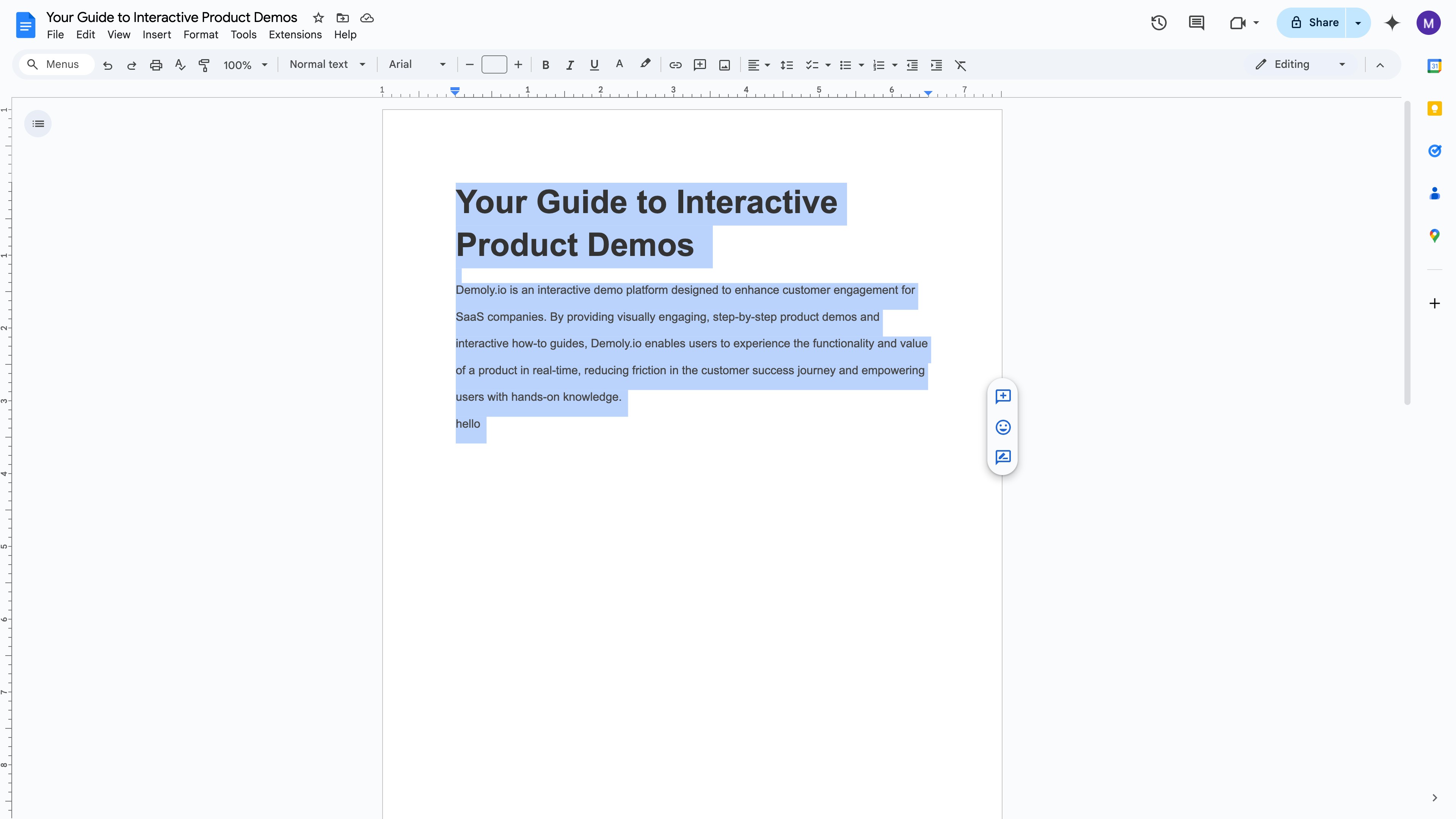Open Google Maps side panel icon
This screenshot has height=819, width=1456.
(1434, 236)
